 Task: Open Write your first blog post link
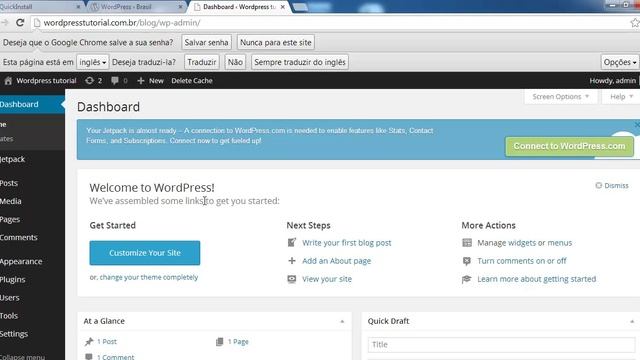click(347, 243)
